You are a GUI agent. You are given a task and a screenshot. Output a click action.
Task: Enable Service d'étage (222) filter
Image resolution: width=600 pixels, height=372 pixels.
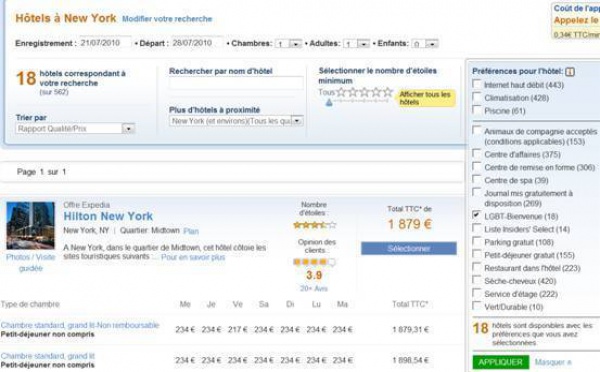click(x=477, y=293)
